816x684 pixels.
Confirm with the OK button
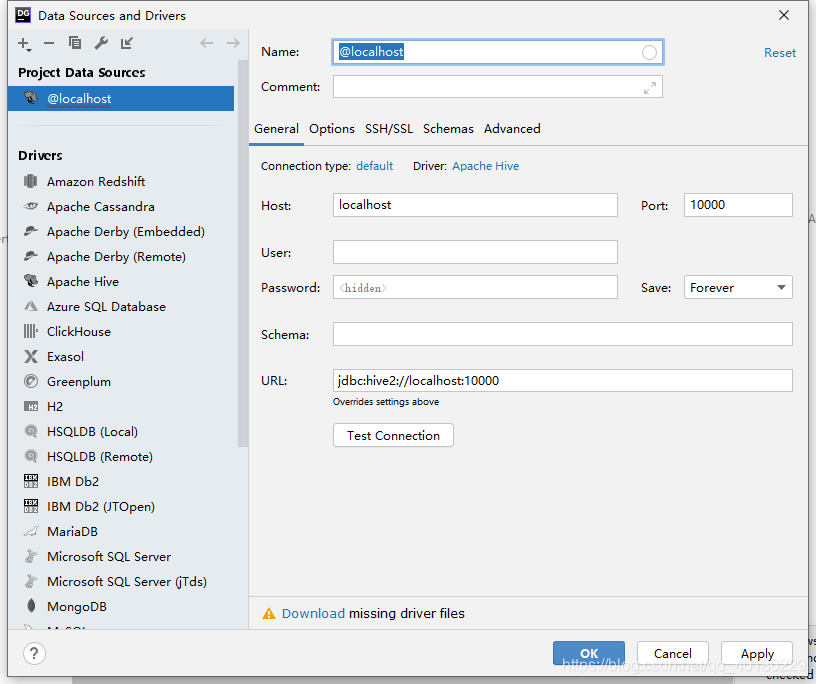[x=589, y=653]
